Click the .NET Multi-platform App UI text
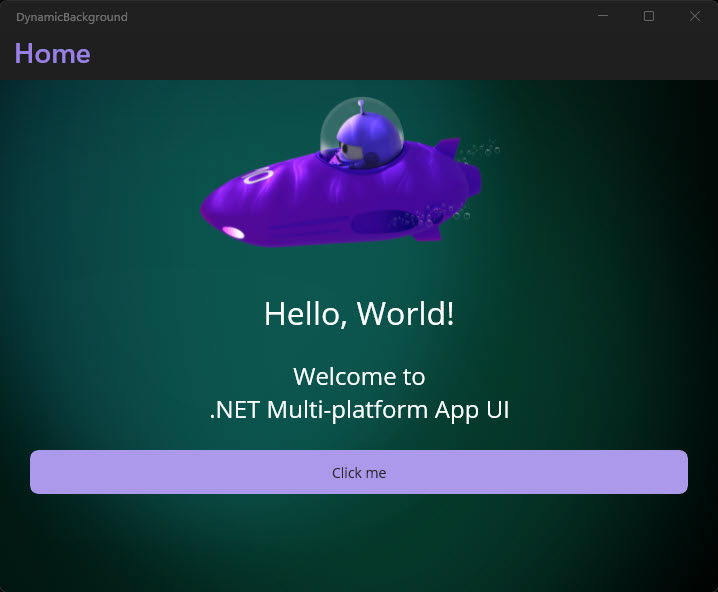Screen dimensions: 718x592 [x=359, y=410]
